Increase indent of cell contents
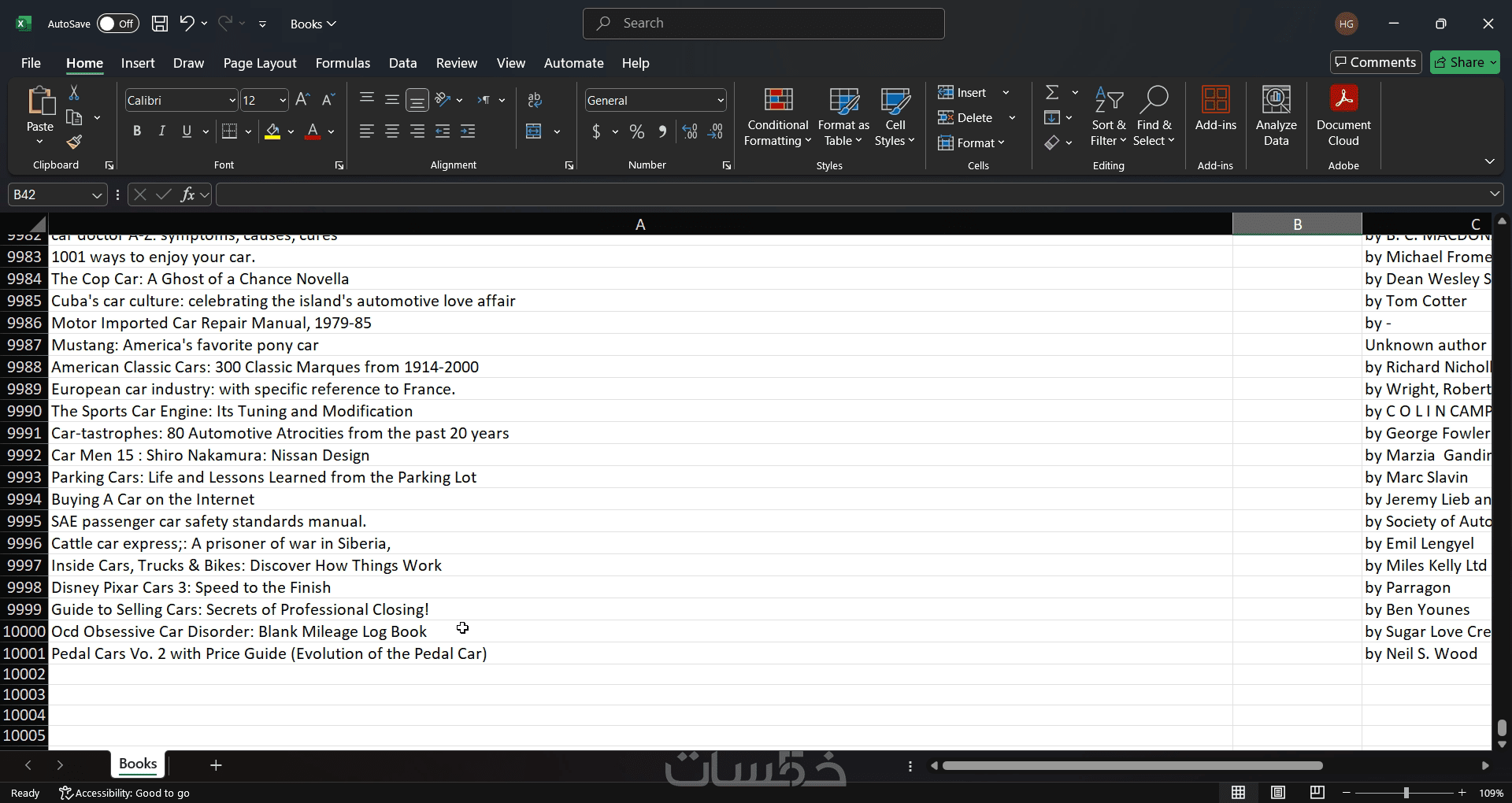 (x=468, y=131)
